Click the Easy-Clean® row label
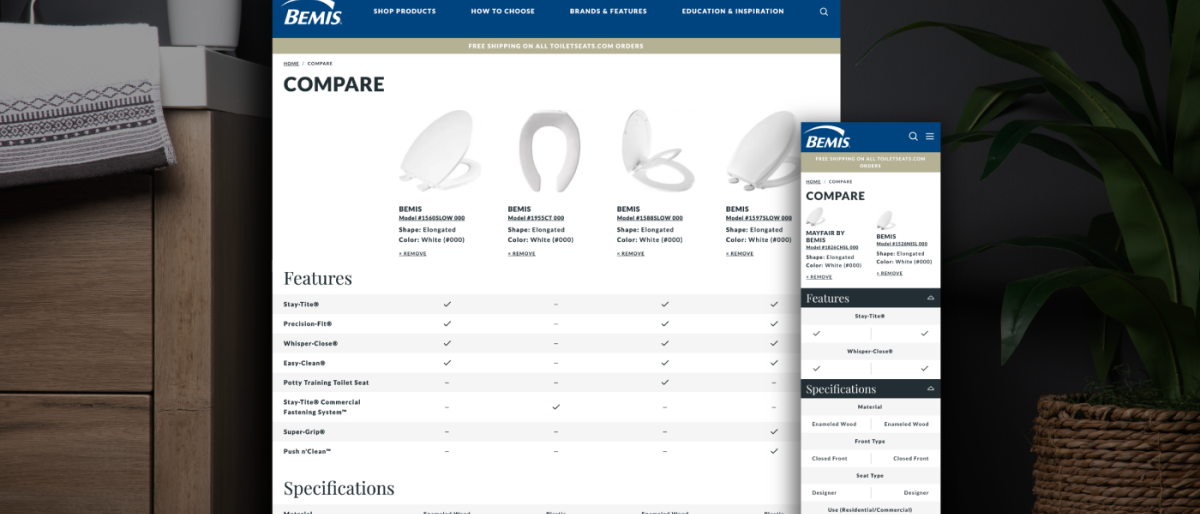 pos(304,363)
